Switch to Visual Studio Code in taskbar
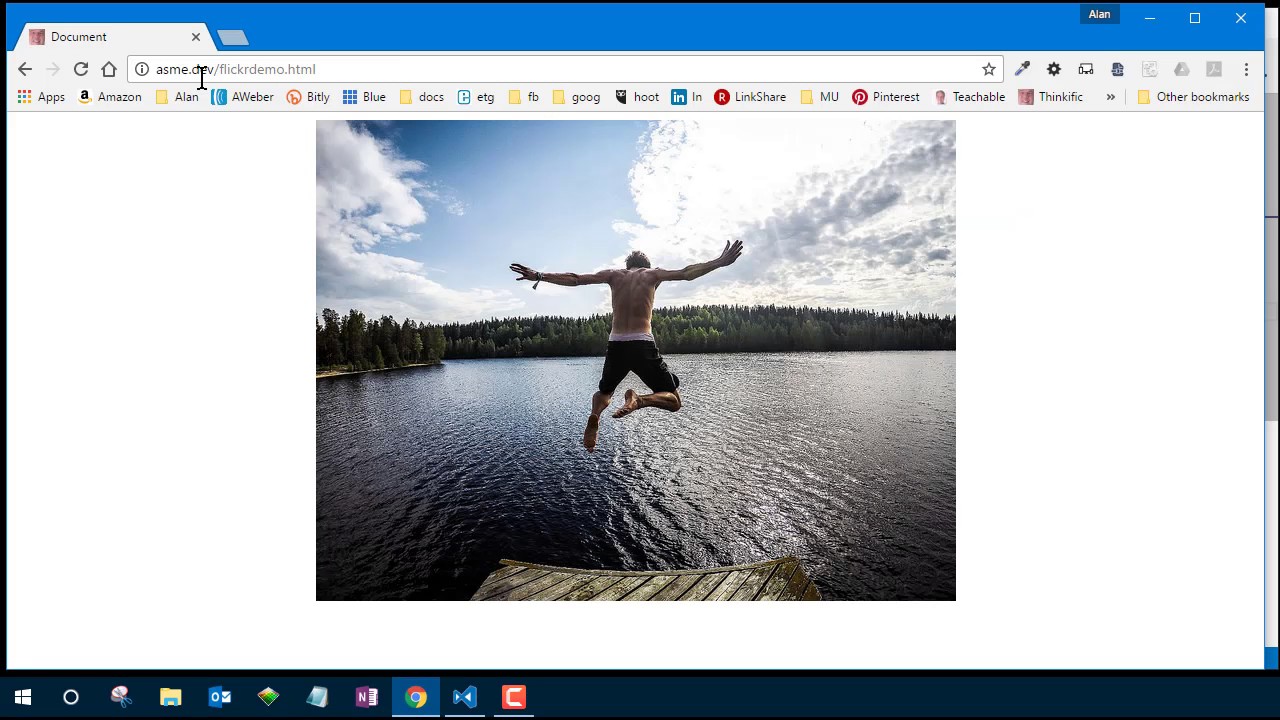 point(465,697)
